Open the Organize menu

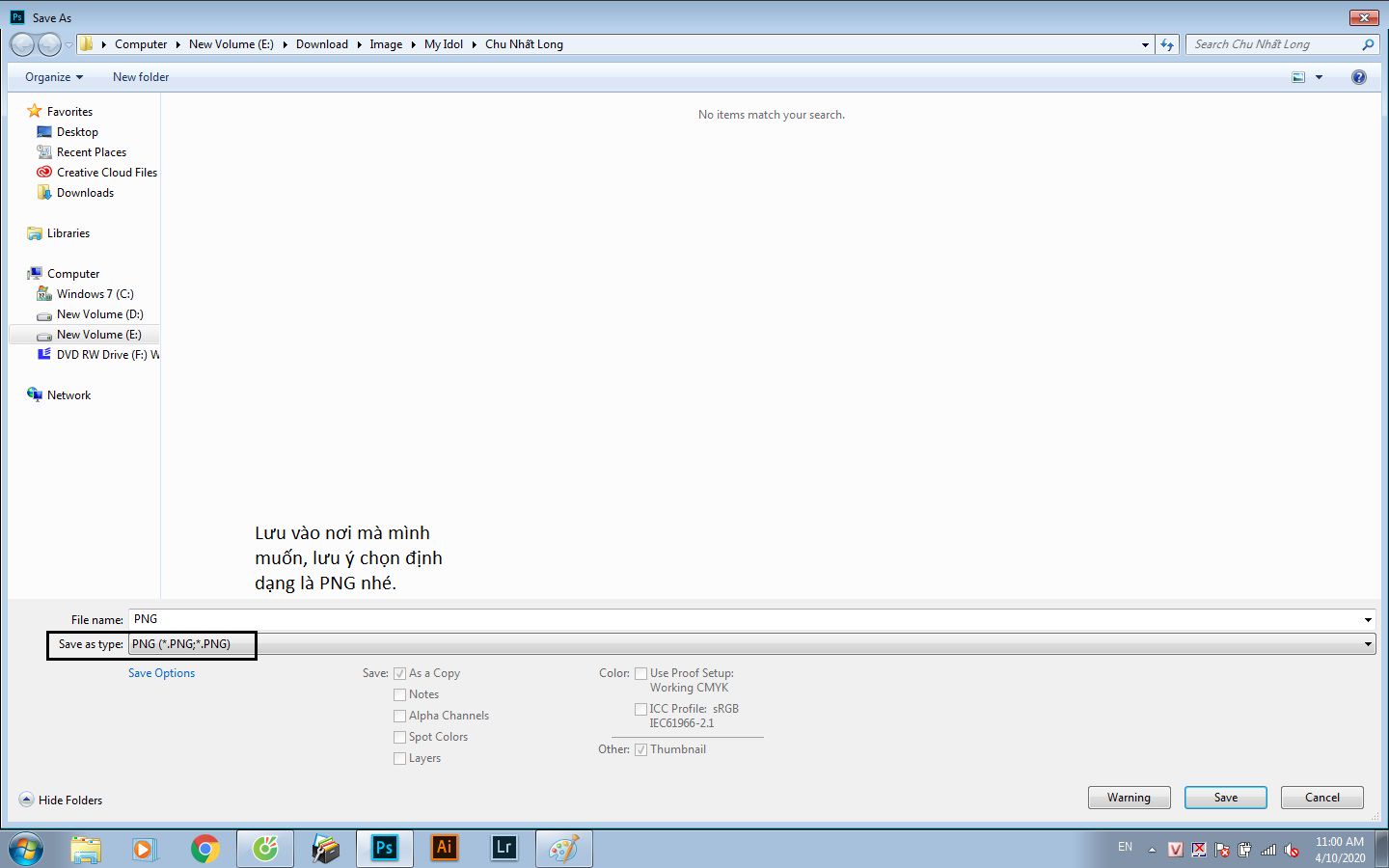click(x=54, y=77)
